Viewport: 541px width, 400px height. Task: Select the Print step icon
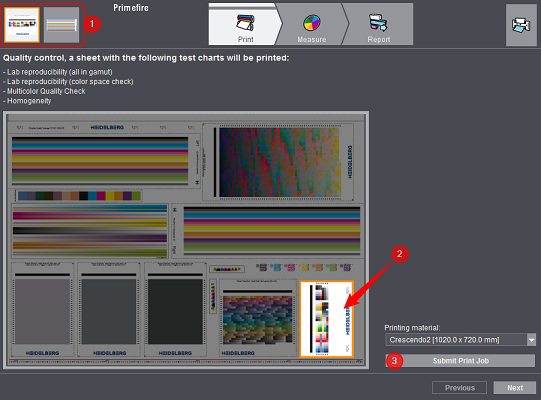(x=245, y=23)
